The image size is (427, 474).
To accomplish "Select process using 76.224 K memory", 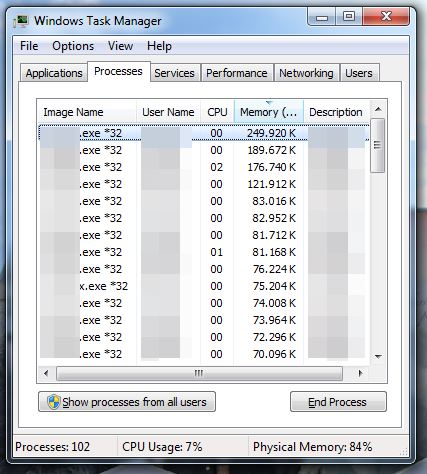I will point(204,269).
